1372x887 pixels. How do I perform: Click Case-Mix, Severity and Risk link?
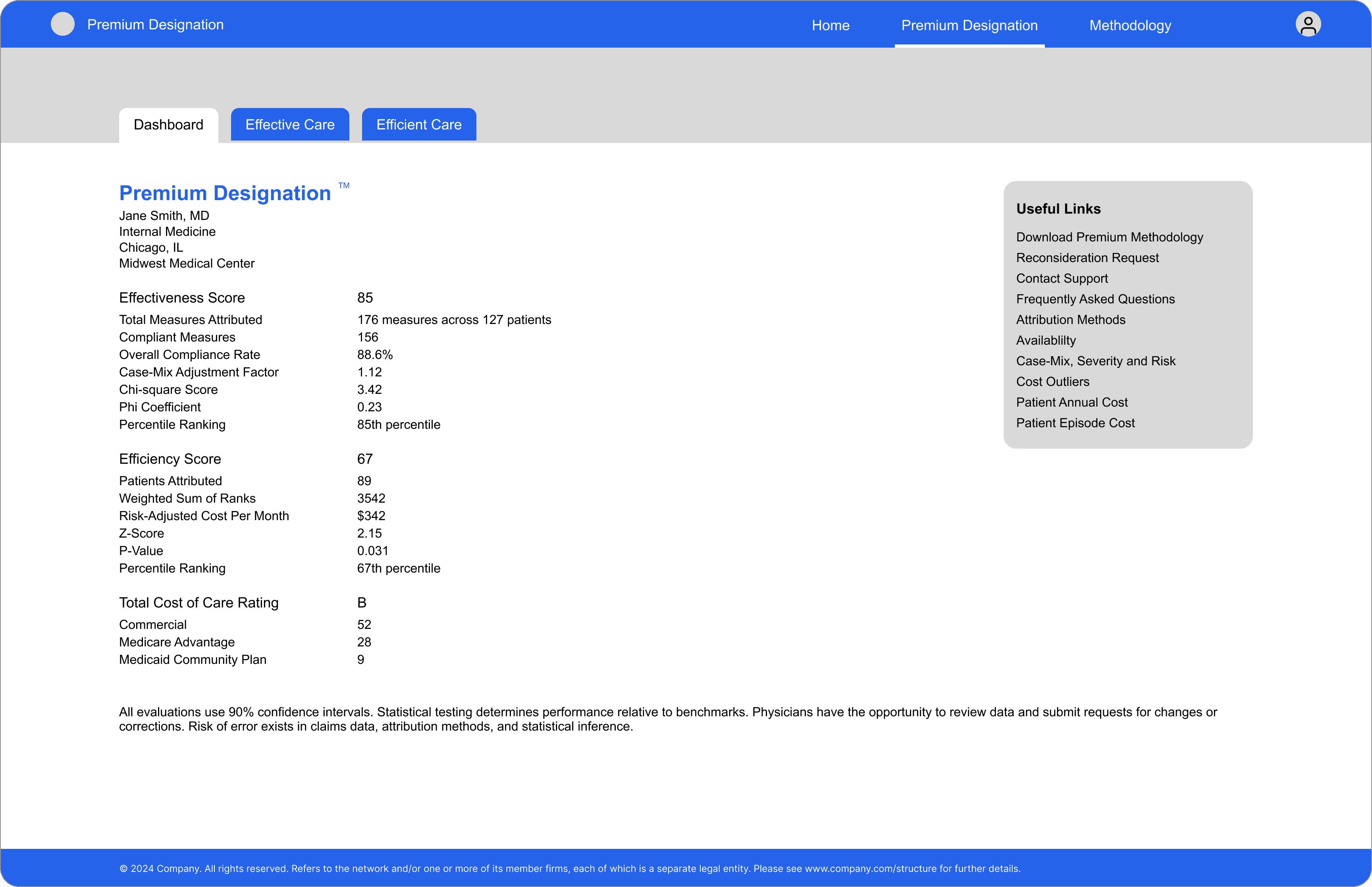coord(1095,361)
